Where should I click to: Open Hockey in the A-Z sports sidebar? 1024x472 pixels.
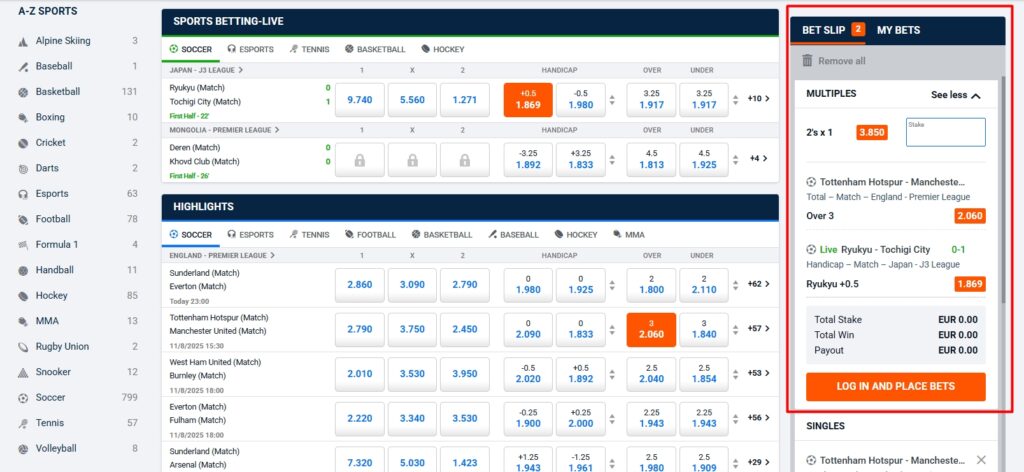coord(78,295)
